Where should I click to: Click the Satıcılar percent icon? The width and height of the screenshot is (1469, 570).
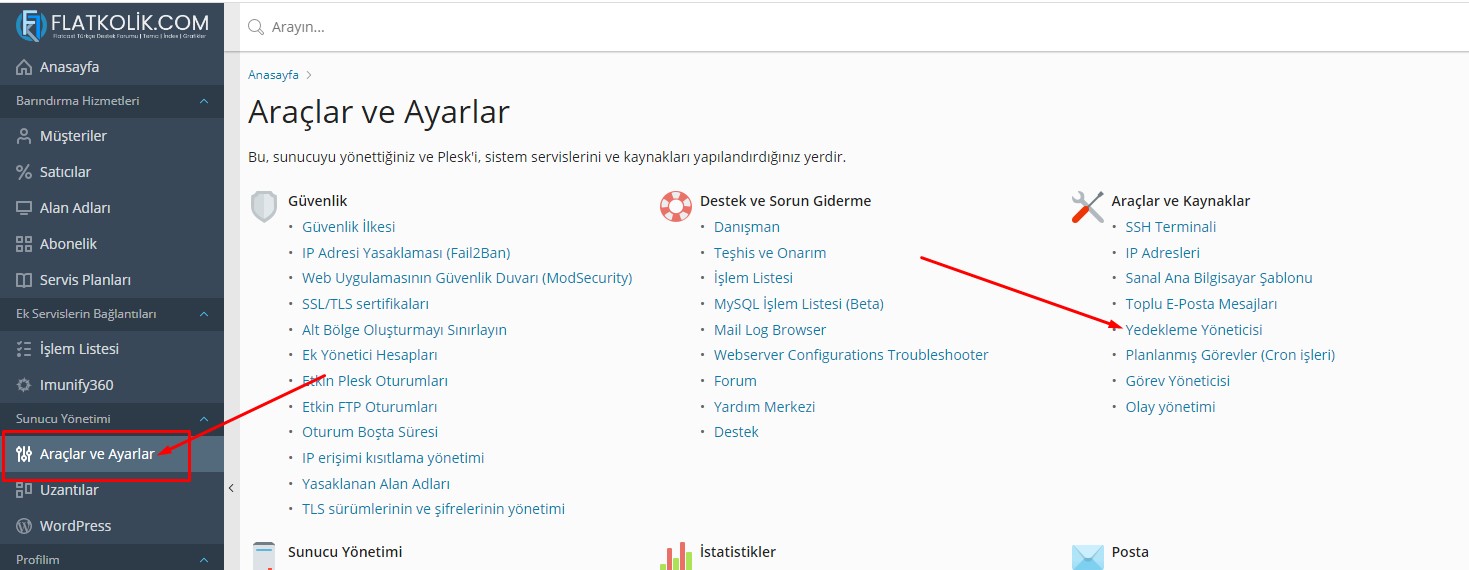tap(24, 172)
